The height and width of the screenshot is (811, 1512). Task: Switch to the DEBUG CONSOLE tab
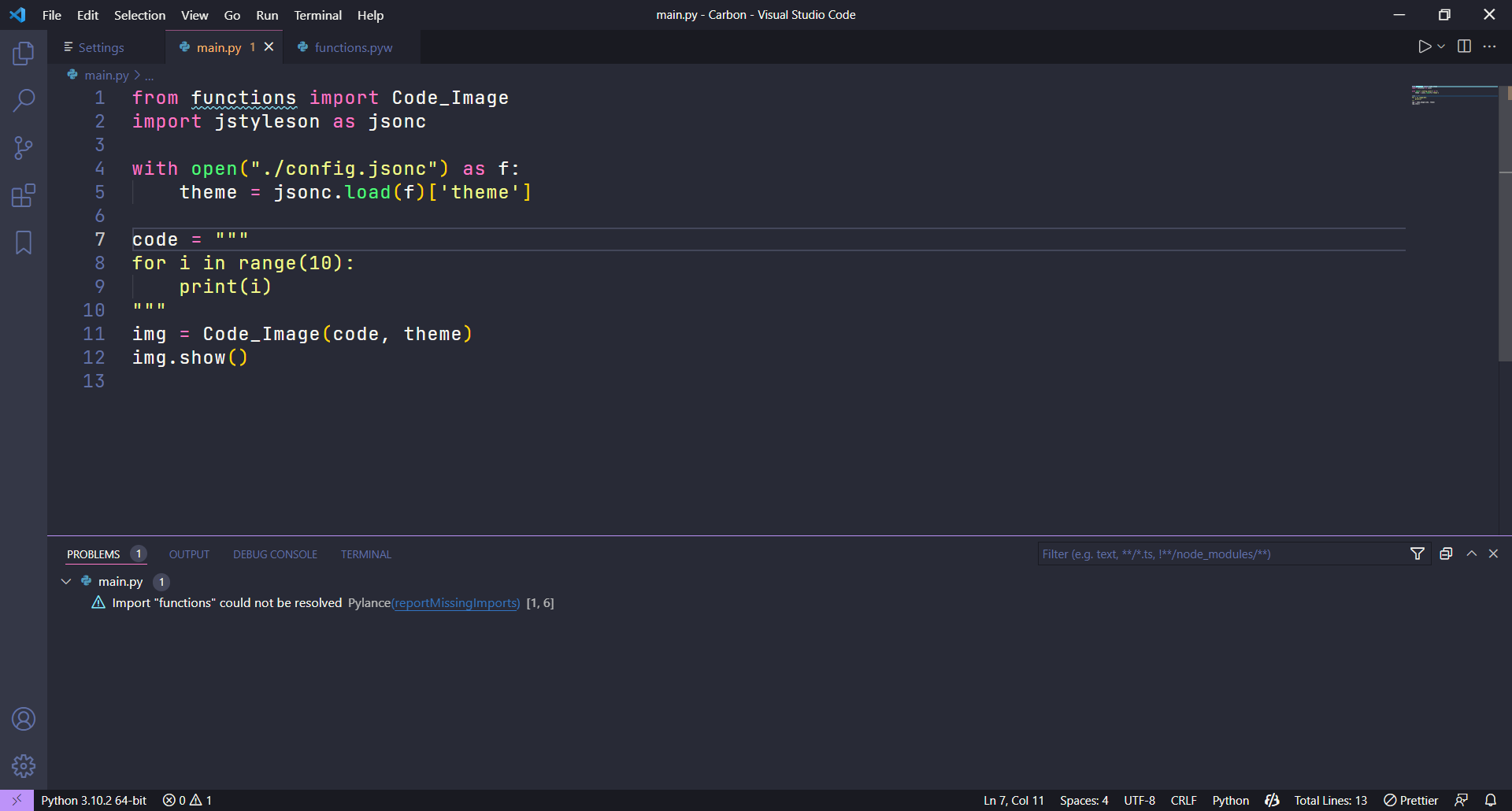[275, 554]
